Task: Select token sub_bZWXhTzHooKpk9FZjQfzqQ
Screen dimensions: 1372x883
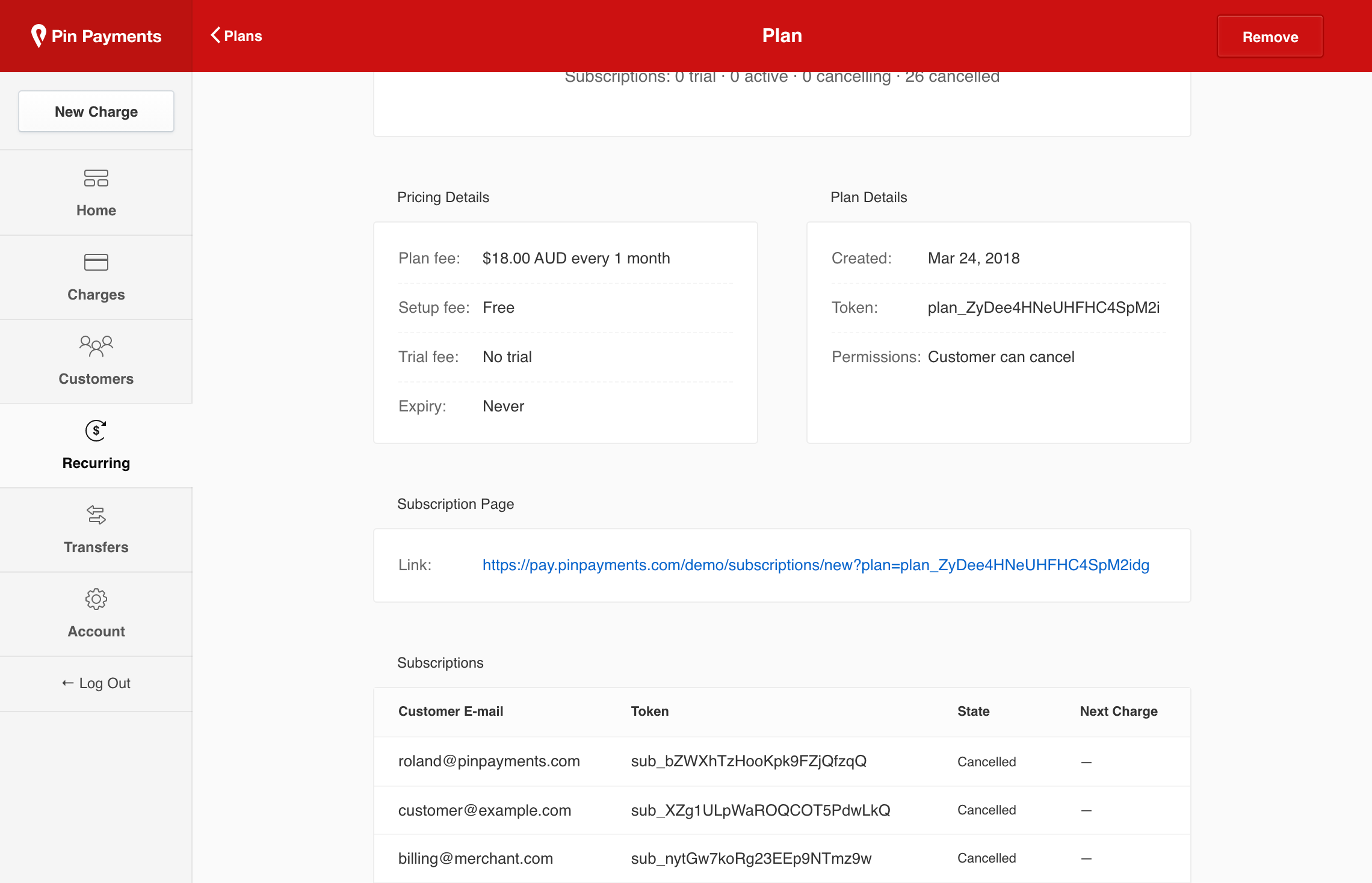Action: click(x=749, y=761)
